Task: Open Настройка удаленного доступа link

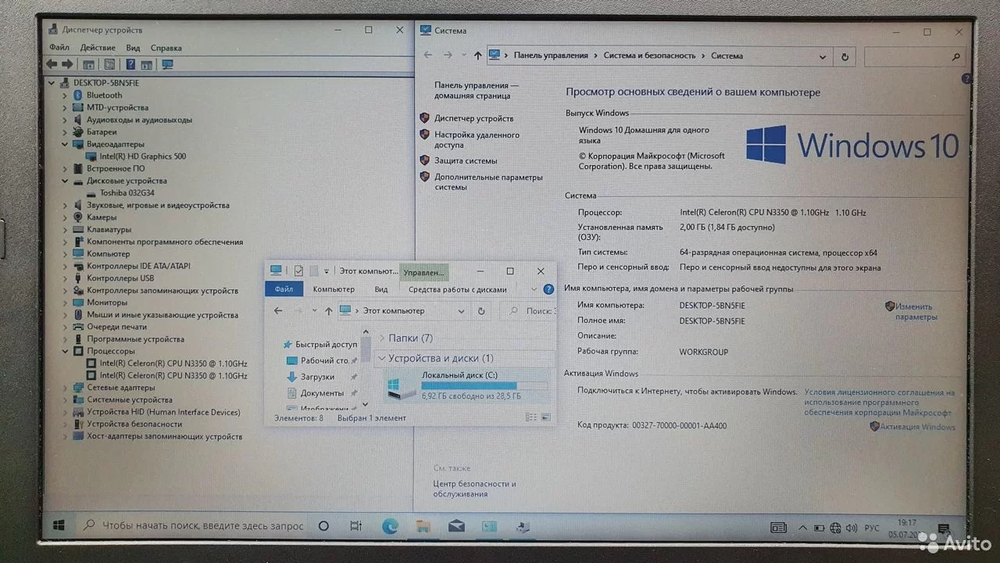Action: 476,140
